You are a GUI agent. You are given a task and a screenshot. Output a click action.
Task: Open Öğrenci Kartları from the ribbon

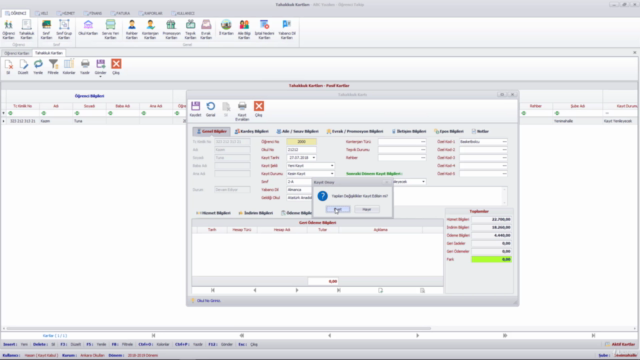pos(8,30)
